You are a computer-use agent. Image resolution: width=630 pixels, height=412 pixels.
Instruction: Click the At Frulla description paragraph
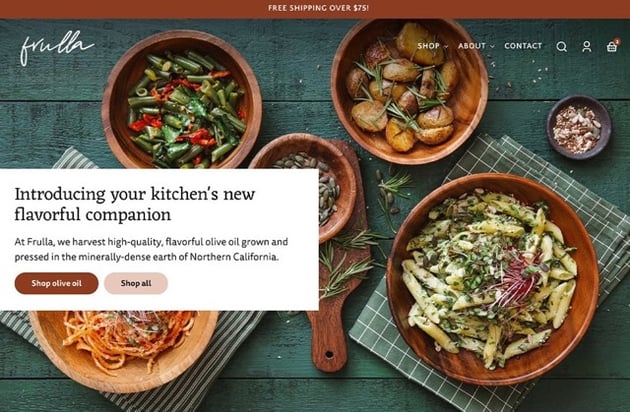[x=151, y=250]
